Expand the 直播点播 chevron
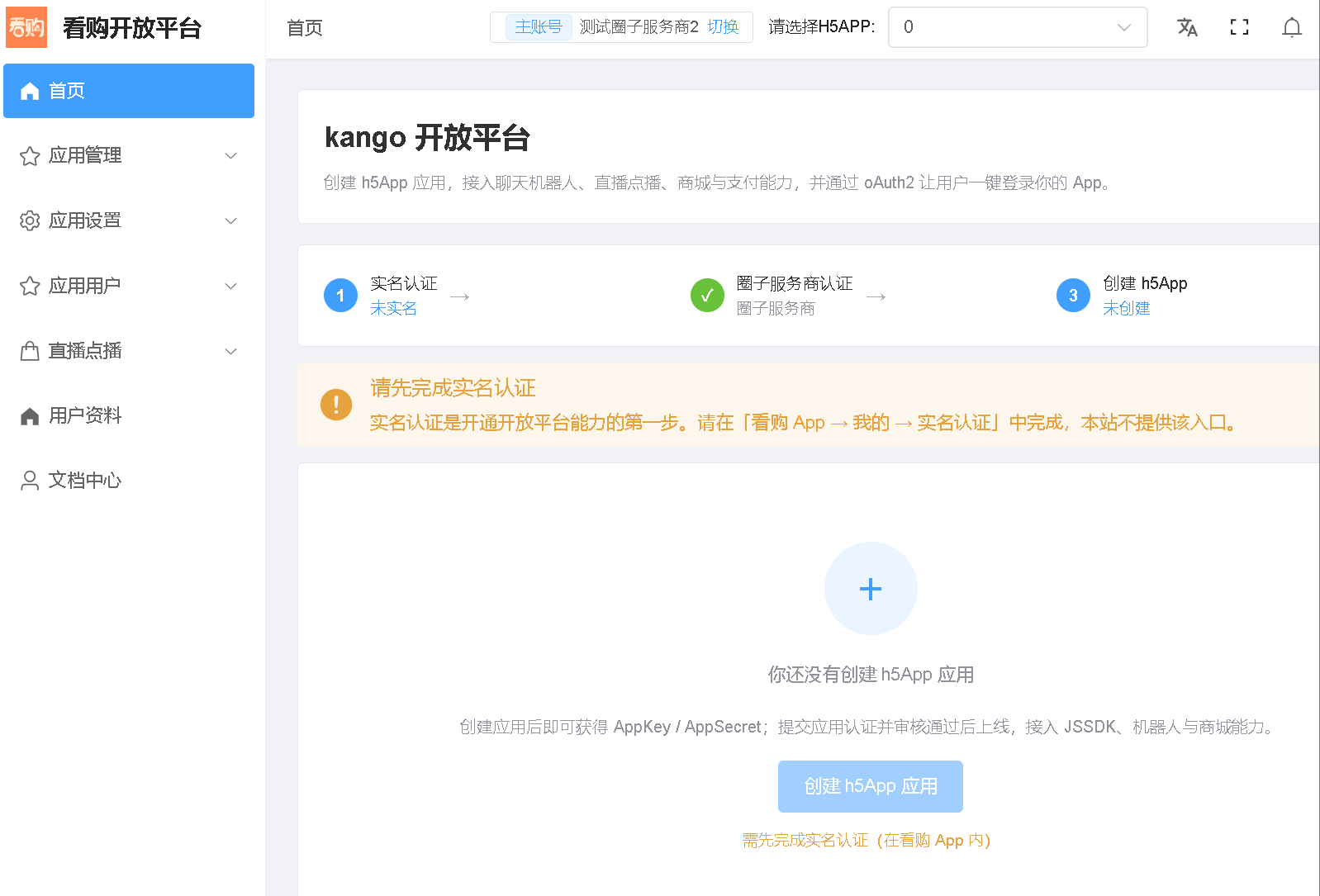This screenshot has height=896, width=1320. (231, 352)
